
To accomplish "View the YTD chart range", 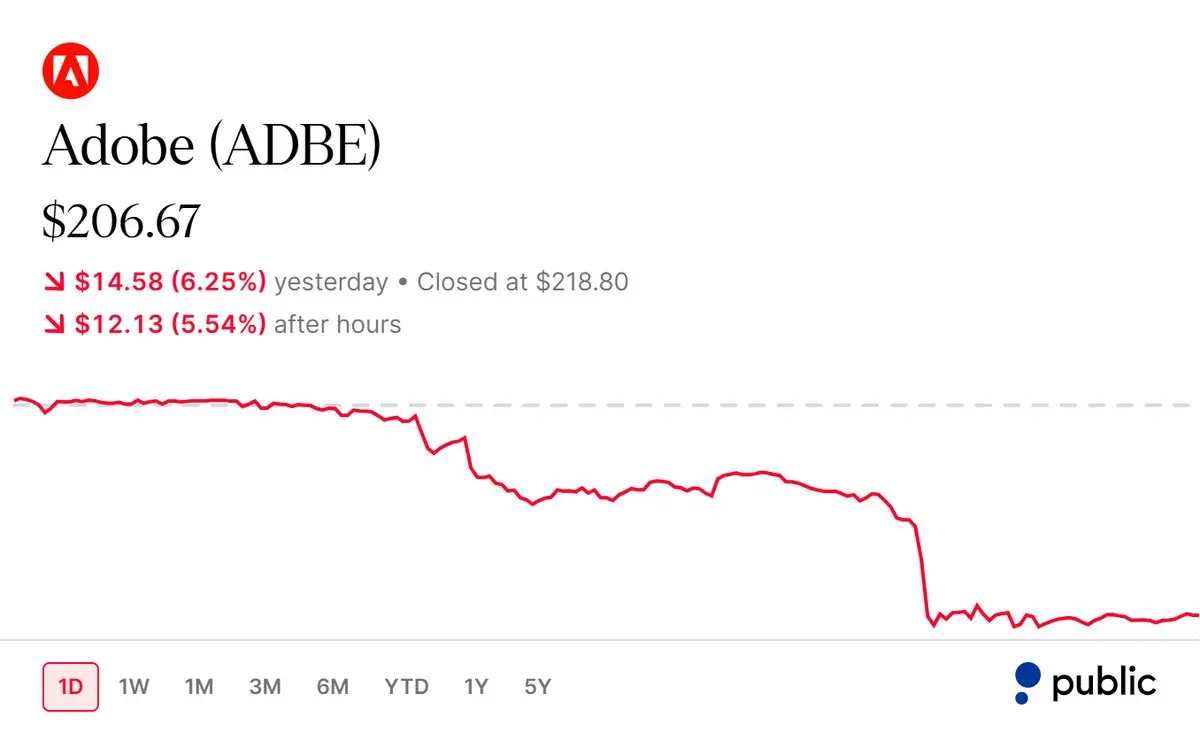I will pyautogui.click(x=407, y=687).
